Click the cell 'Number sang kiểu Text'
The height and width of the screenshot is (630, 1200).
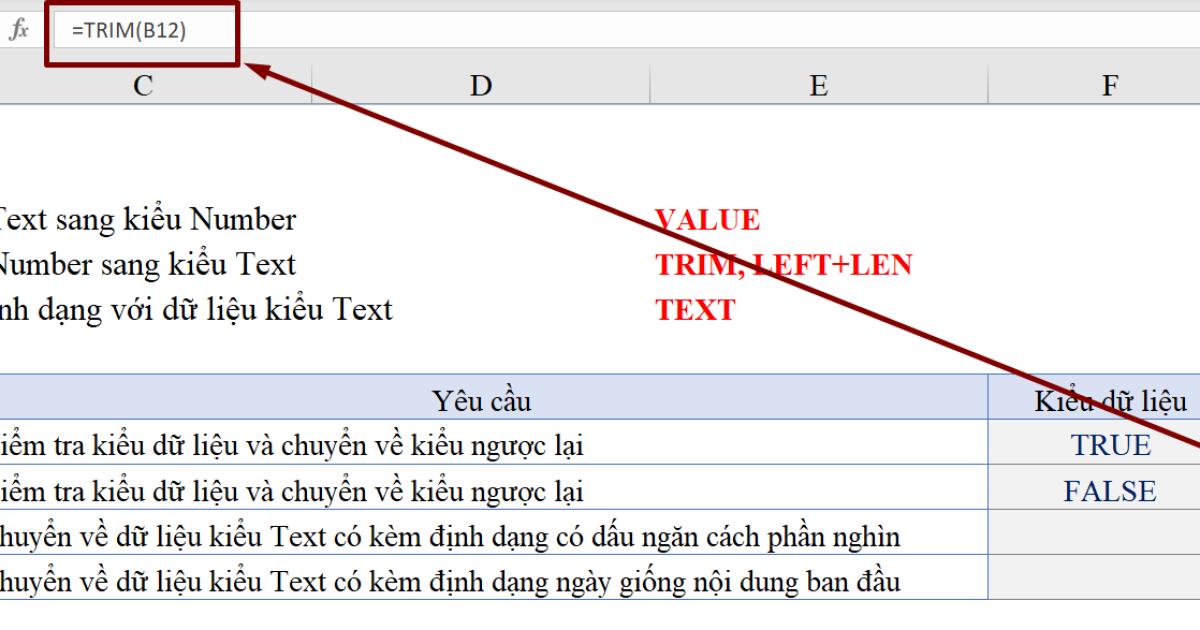coord(146,265)
